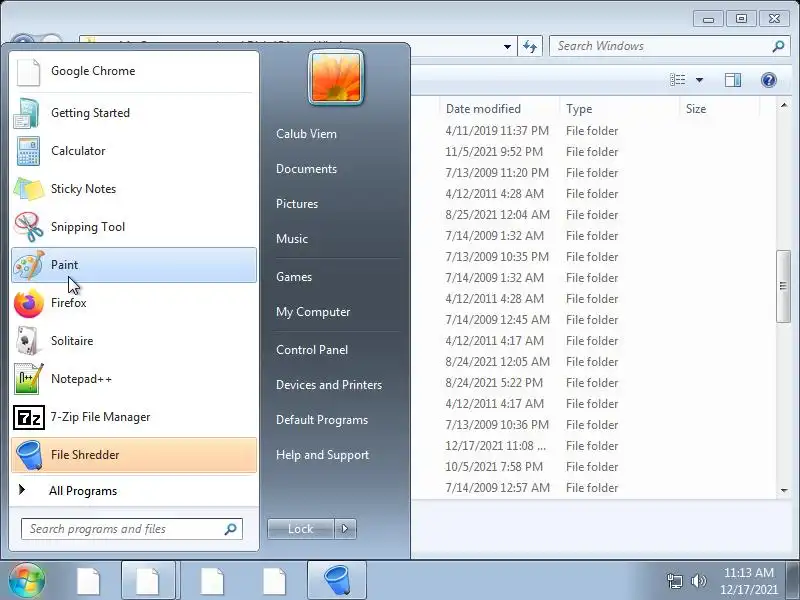Sort by Date modified column header
Image resolution: width=800 pixels, height=600 pixels.
(x=500, y=109)
